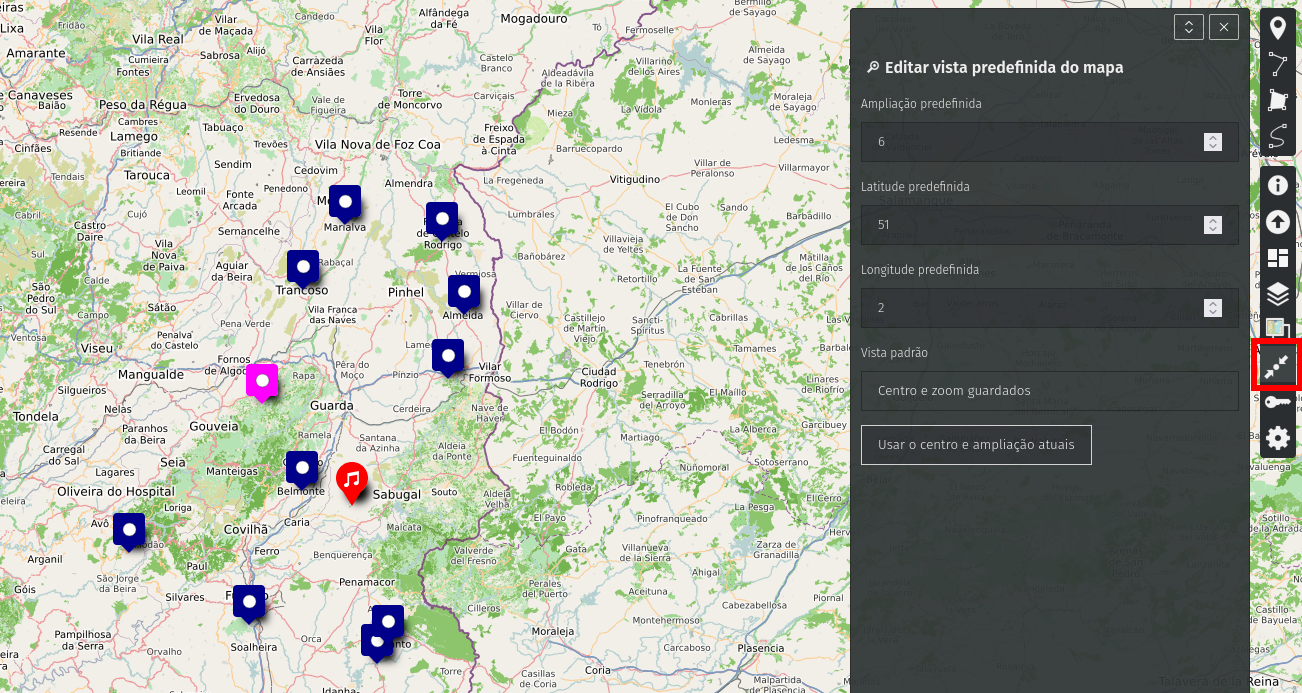Image resolution: width=1302 pixels, height=693 pixels.
Task: Click the pink marker west of Guarda
Action: tap(262, 381)
